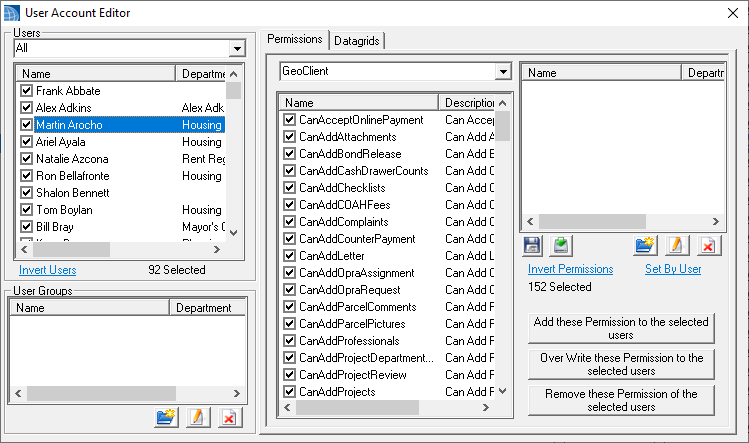The width and height of the screenshot is (749, 443).
Task: Click the new user group folder icon
Action: (x=166, y=418)
